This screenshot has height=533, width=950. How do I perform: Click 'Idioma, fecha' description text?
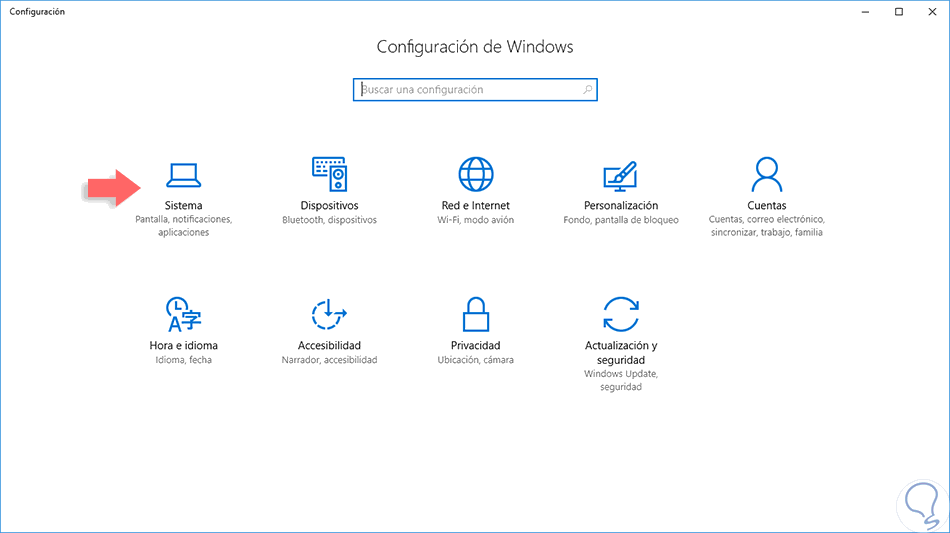[x=184, y=360]
